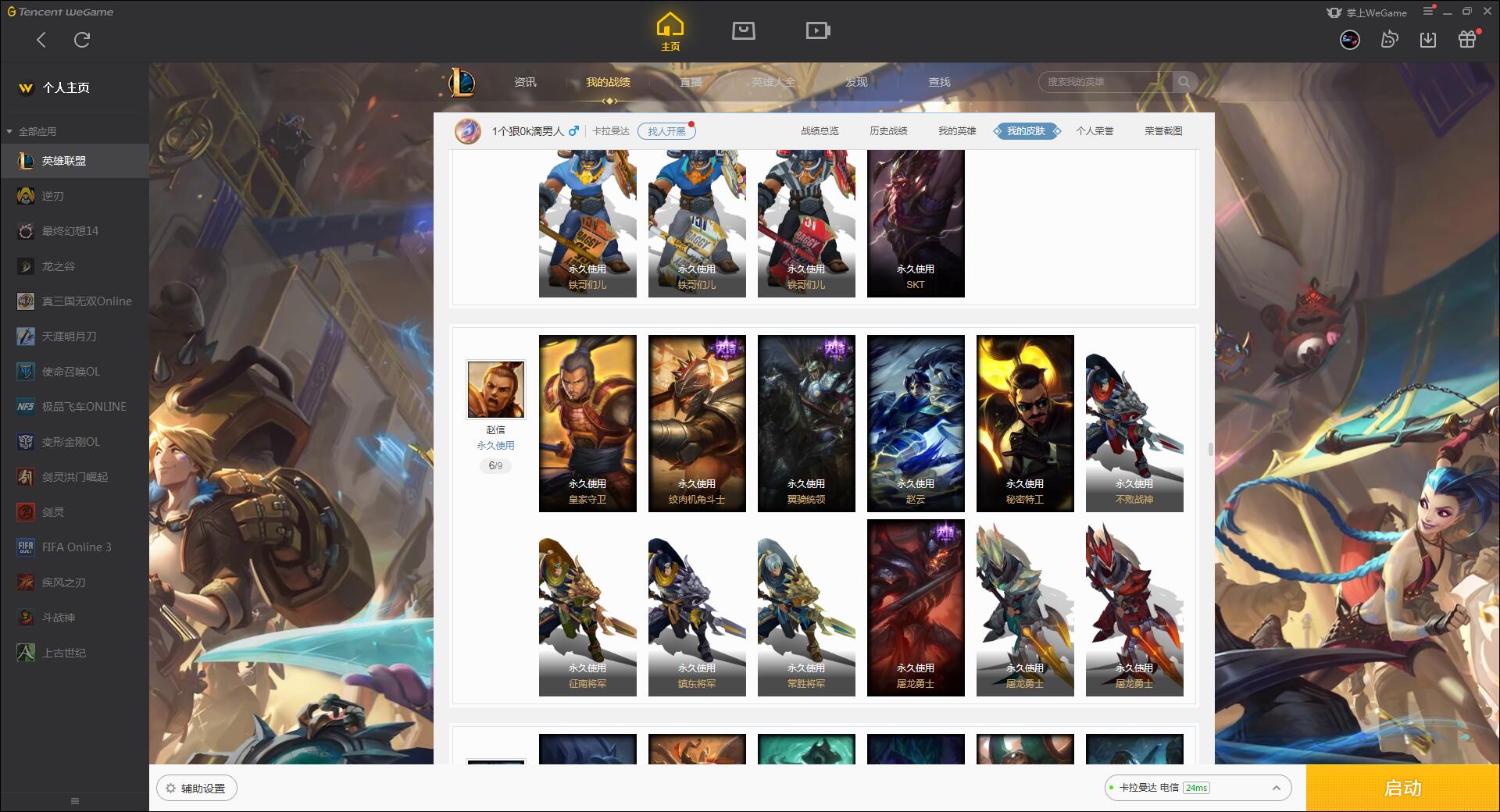Click the sidebar collapse handle at the bottom
This screenshot has width=1500, height=812.
(x=75, y=801)
